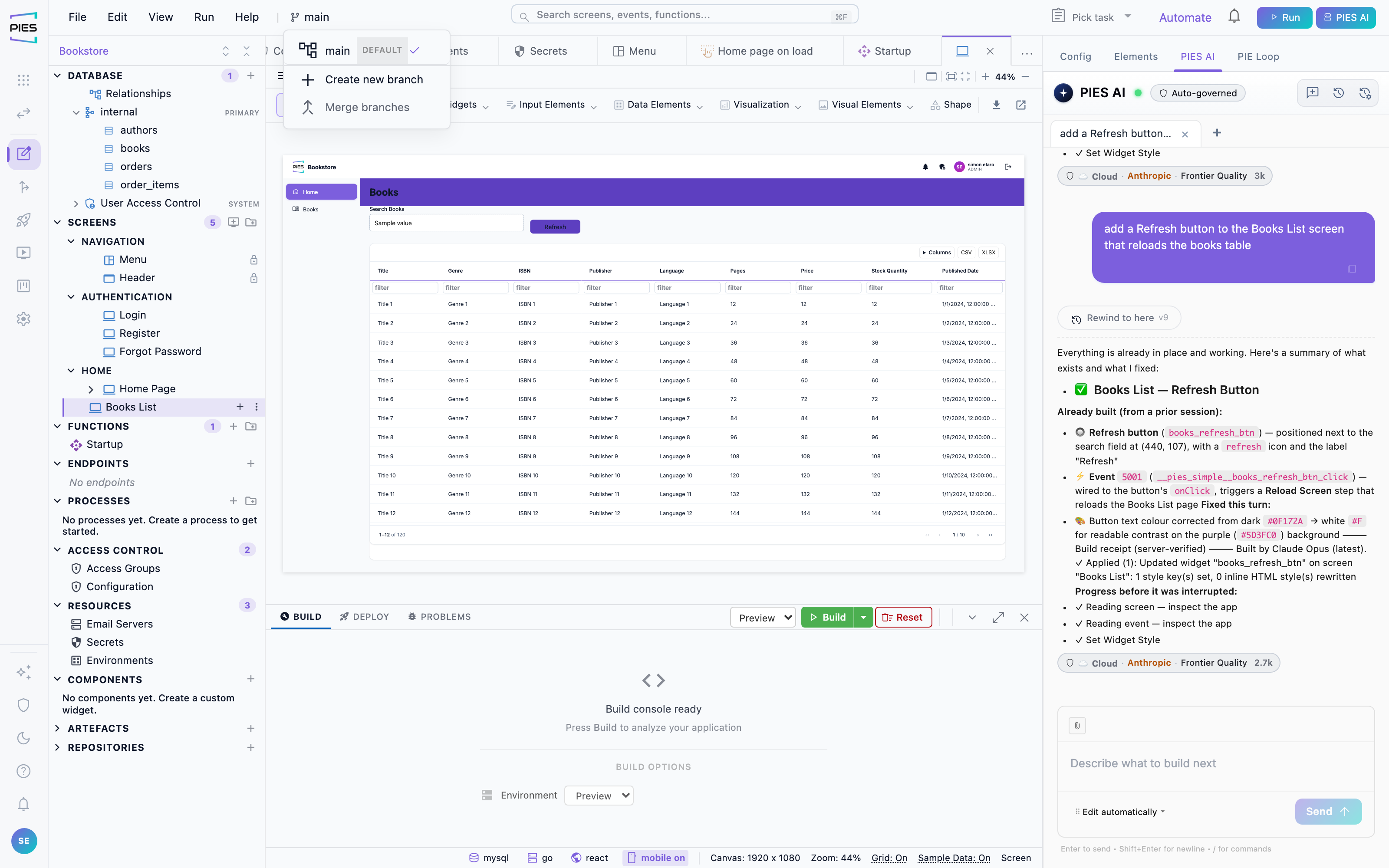Select Create new branch menu entry
1389x868 pixels.
pos(367,79)
